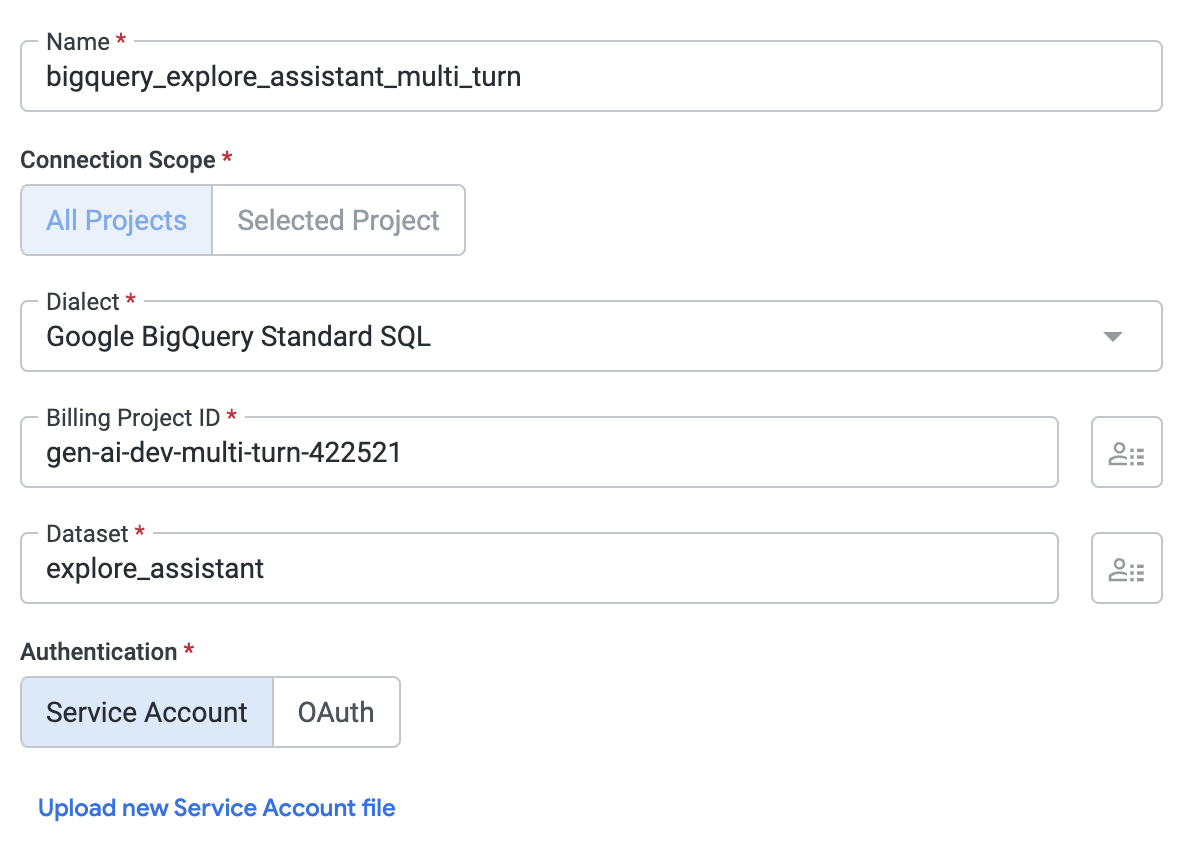Select All Projects connection scope
The width and height of the screenshot is (1204, 856).
point(117,220)
